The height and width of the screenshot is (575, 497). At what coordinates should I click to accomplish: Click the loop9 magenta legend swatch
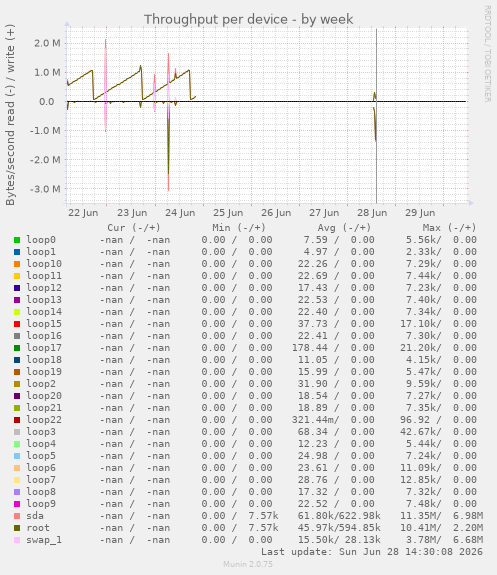pos(17,504)
